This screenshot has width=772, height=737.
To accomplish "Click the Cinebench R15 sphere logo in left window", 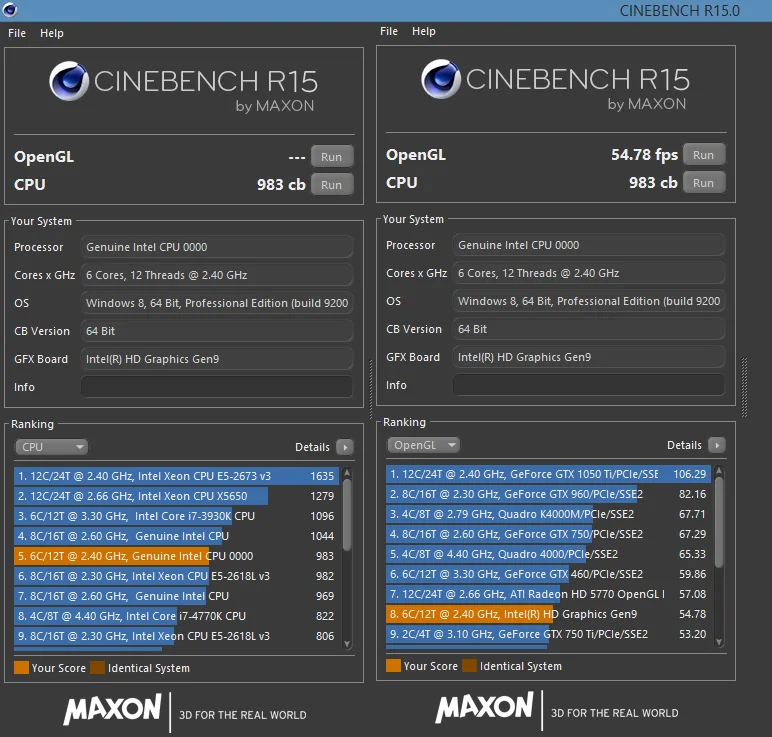I will 69,81.
